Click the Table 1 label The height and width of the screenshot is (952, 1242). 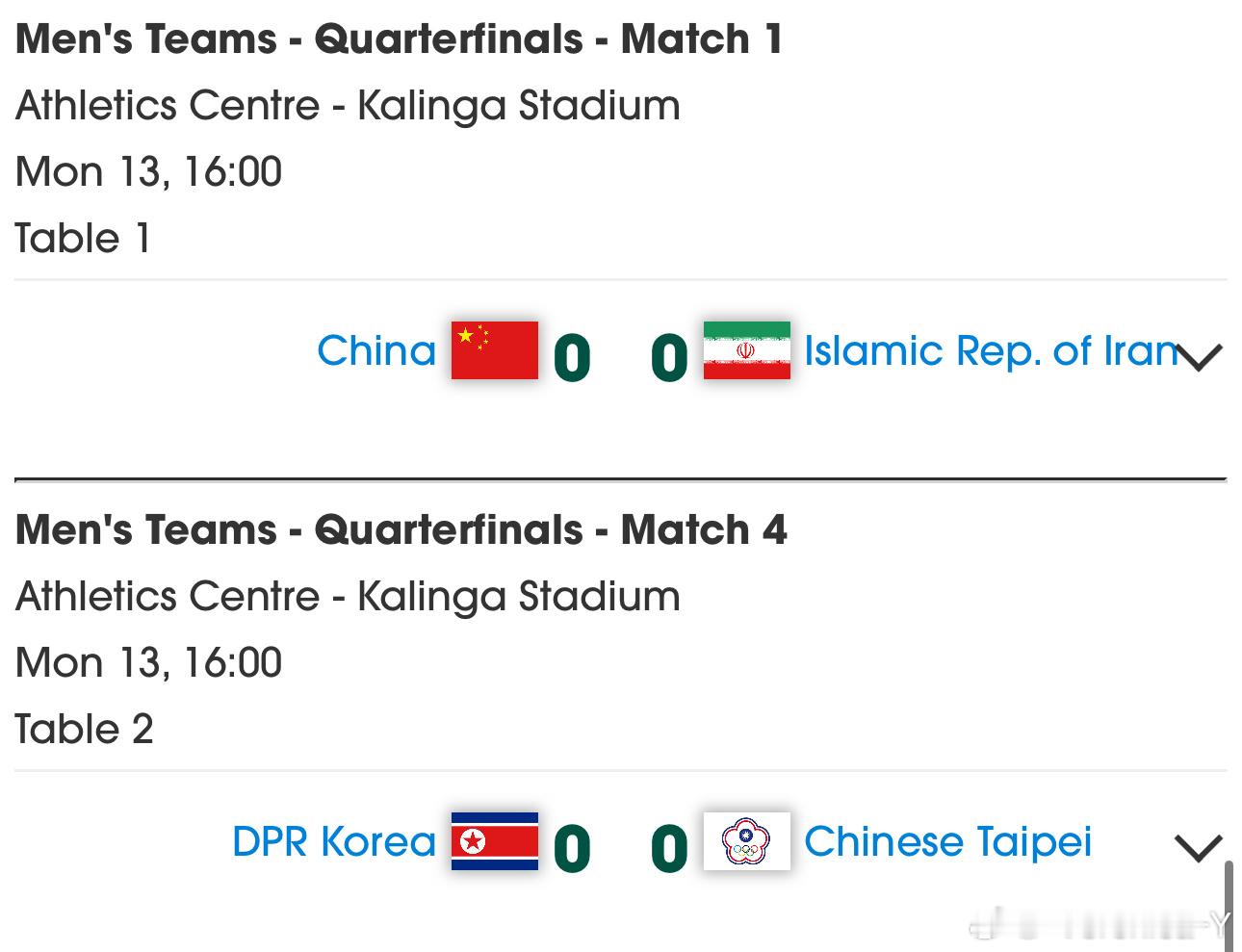83,238
